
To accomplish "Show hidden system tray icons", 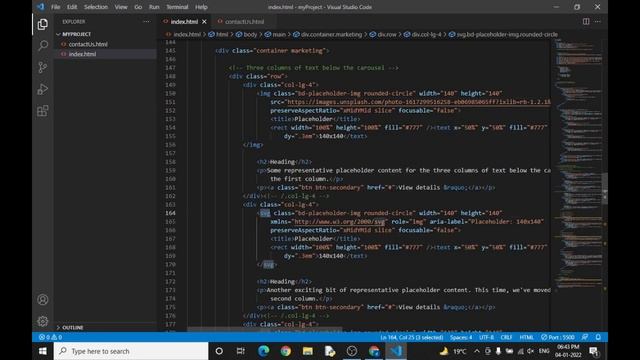I will [476, 351].
